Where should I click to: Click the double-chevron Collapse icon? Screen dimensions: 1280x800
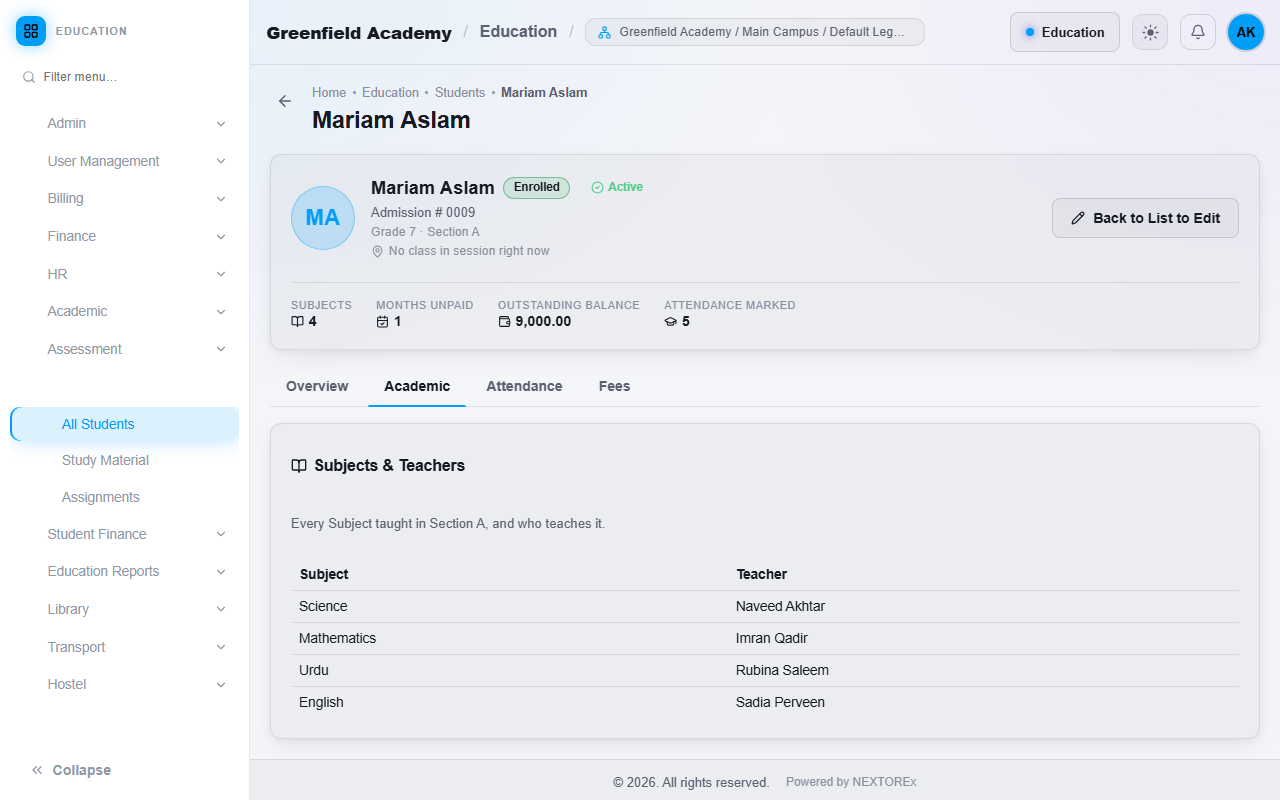(37, 770)
